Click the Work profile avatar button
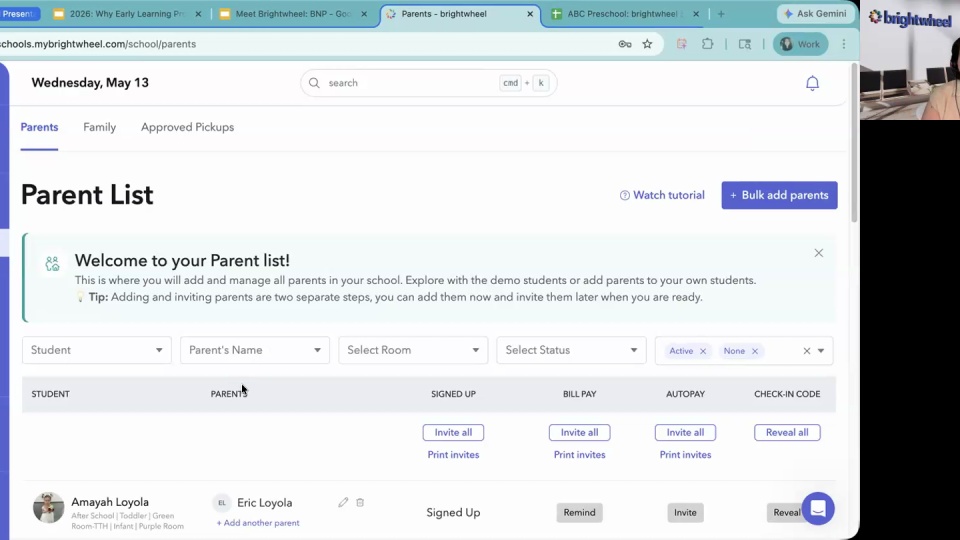This screenshot has width=960, height=540. (x=801, y=44)
